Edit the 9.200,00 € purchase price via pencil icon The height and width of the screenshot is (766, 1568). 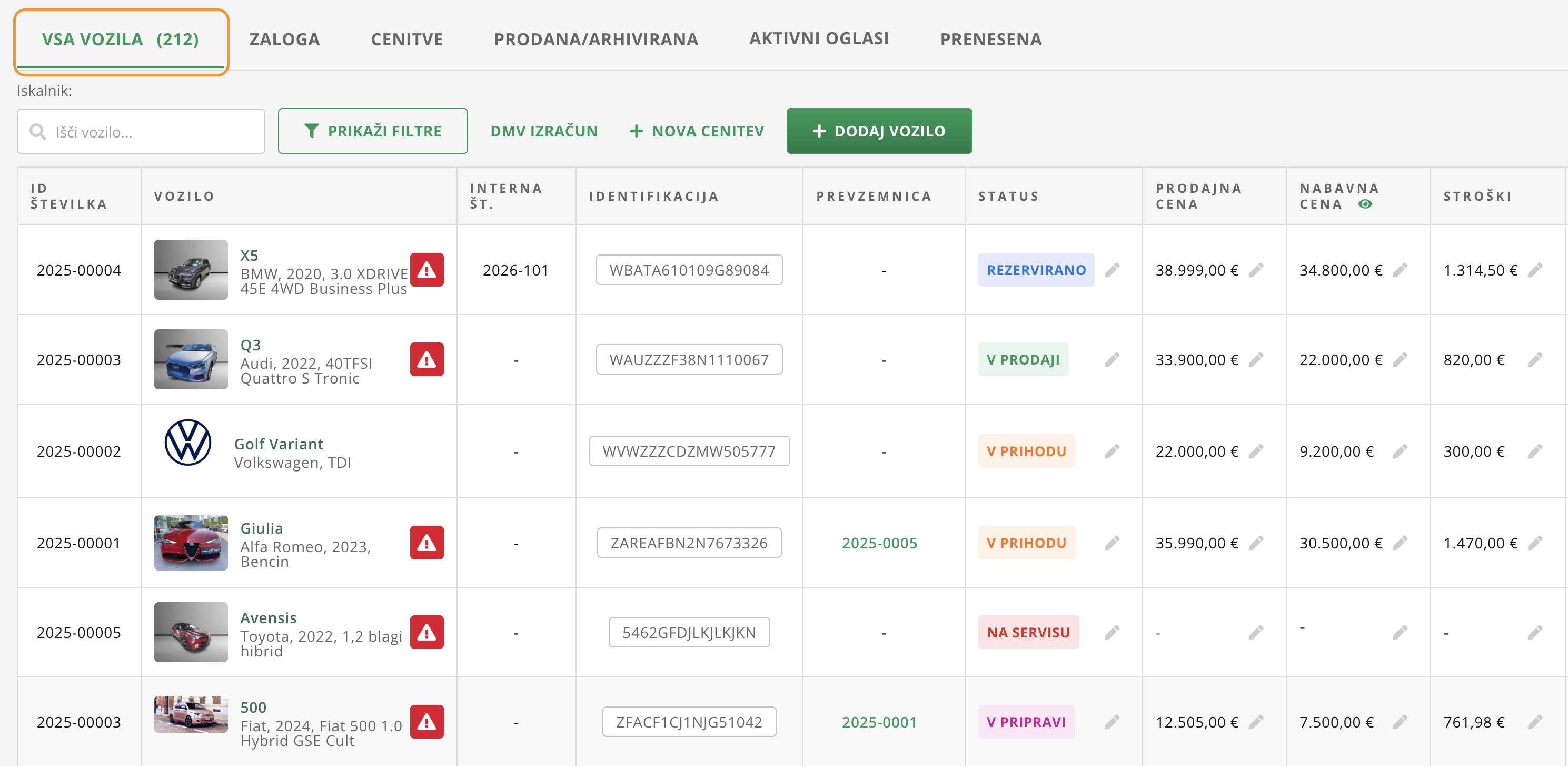point(1399,451)
